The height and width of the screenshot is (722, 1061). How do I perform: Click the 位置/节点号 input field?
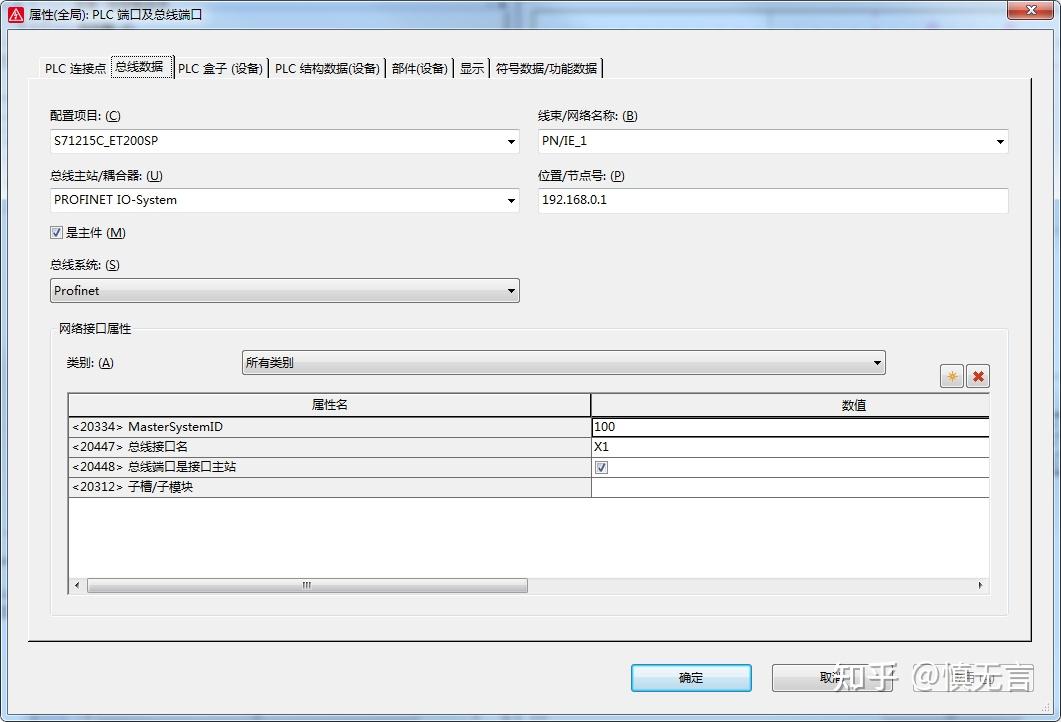click(x=773, y=200)
